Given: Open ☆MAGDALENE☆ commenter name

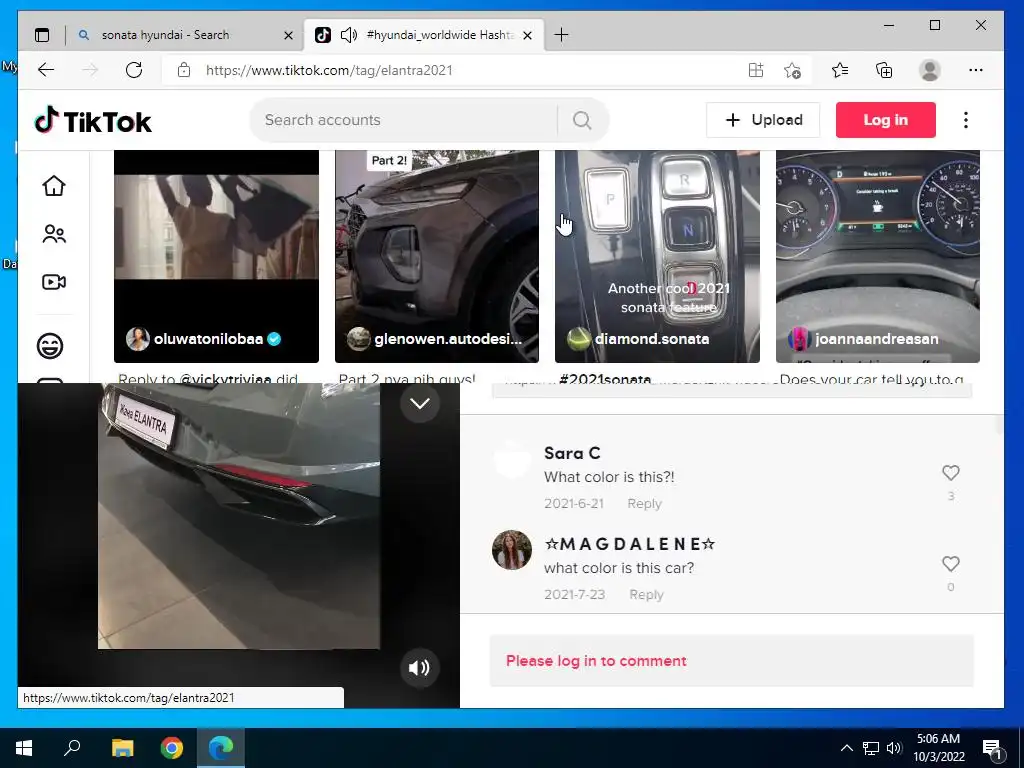Looking at the screenshot, I should 630,544.
